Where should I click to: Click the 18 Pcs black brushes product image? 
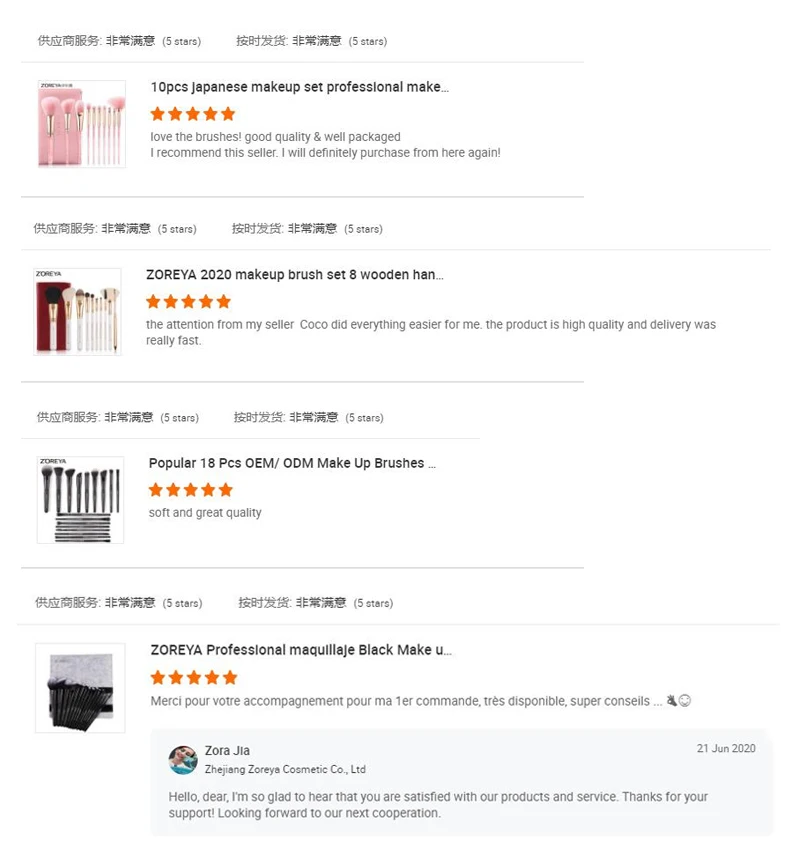[80, 500]
